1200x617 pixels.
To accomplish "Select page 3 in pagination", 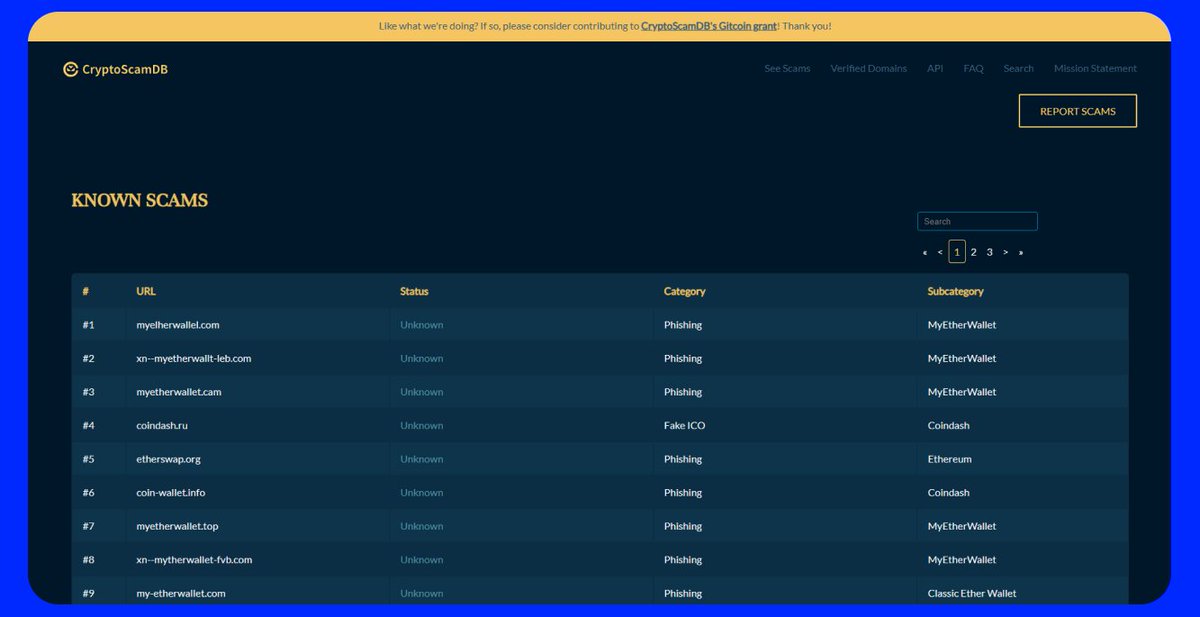I will click(x=989, y=252).
